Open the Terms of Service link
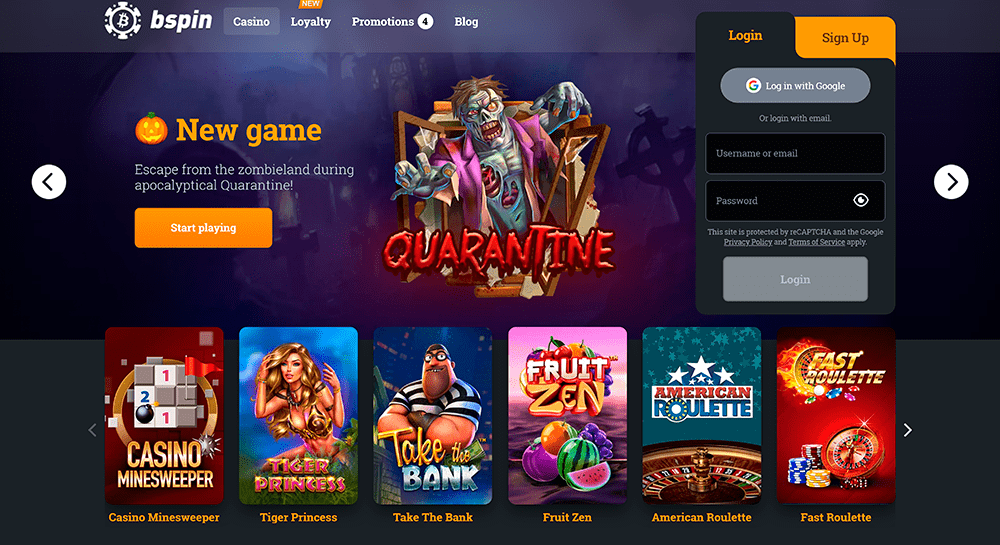This screenshot has height=545, width=1000. coord(816,242)
